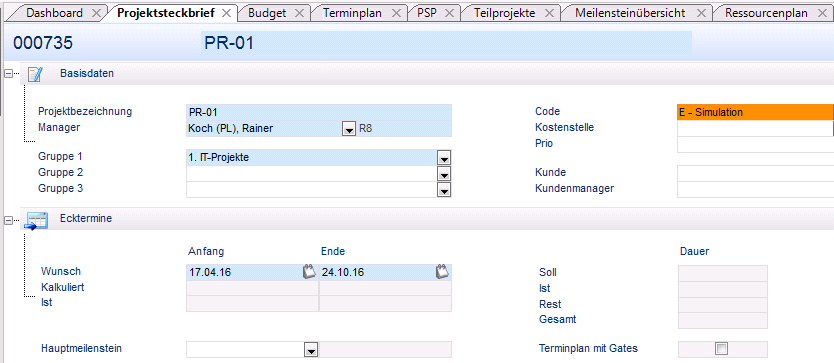Click the Gesamt Dauer field
The width and height of the screenshot is (834, 363).
pos(723,320)
